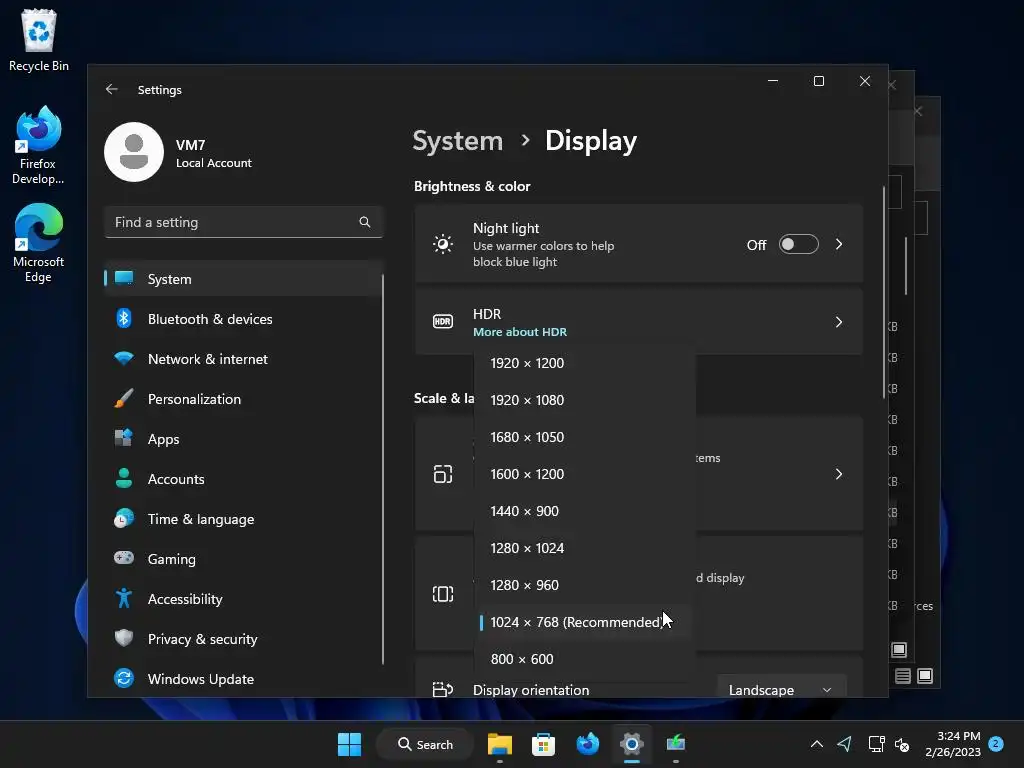This screenshot has height=768, width=1024.
Task: Click the Display orientation icon
Action: click(x=443, y=689)
